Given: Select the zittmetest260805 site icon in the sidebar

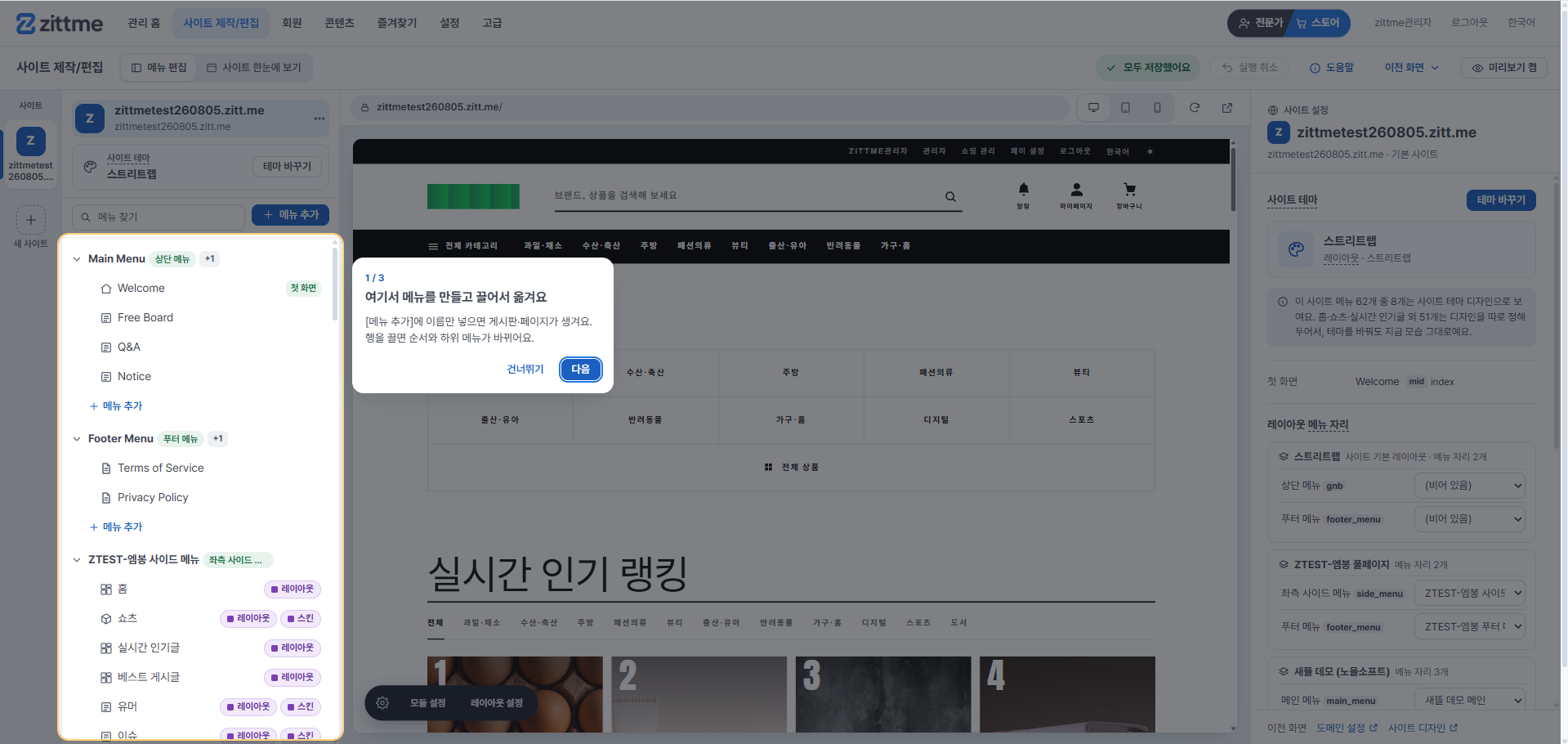Looking at the screenshot, I should click(30, 141).
